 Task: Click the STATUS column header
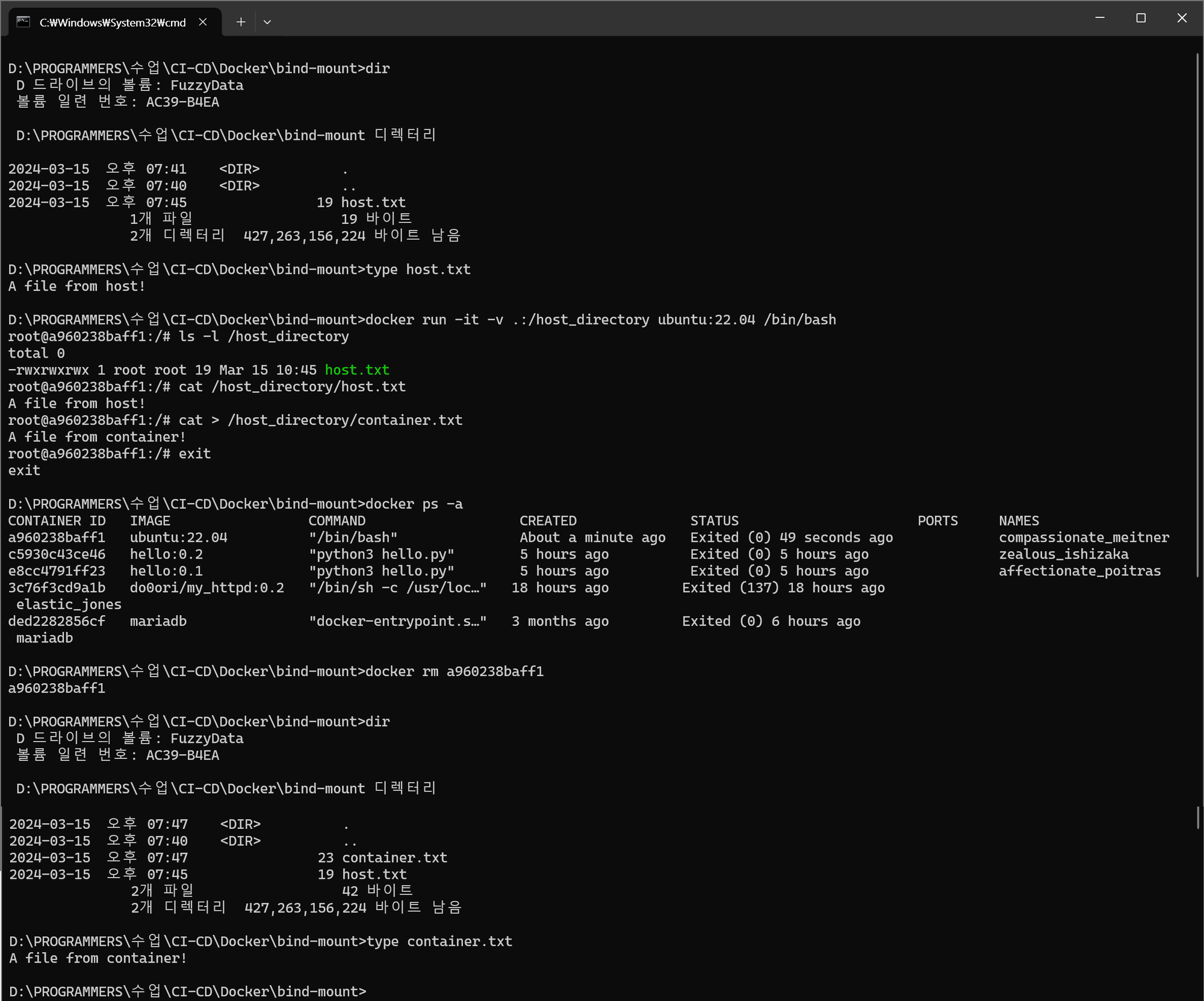tap(714, 521)
